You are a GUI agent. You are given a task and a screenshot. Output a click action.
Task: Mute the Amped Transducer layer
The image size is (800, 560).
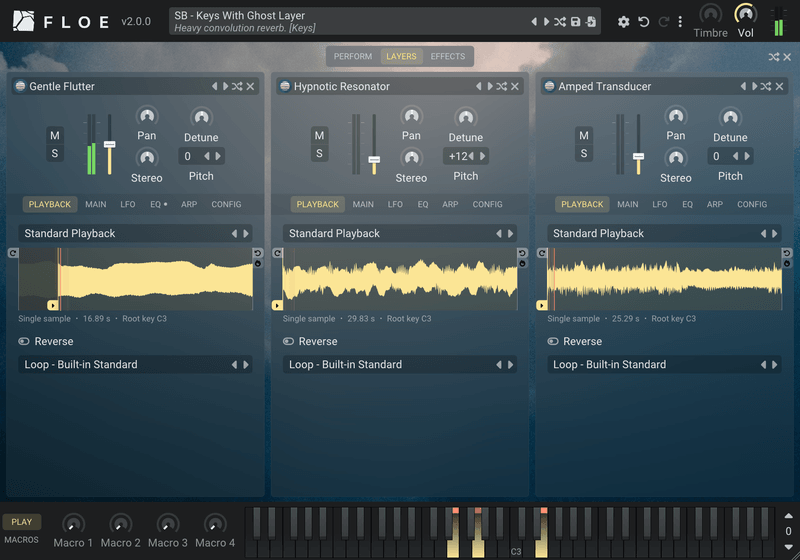[584, 136]
